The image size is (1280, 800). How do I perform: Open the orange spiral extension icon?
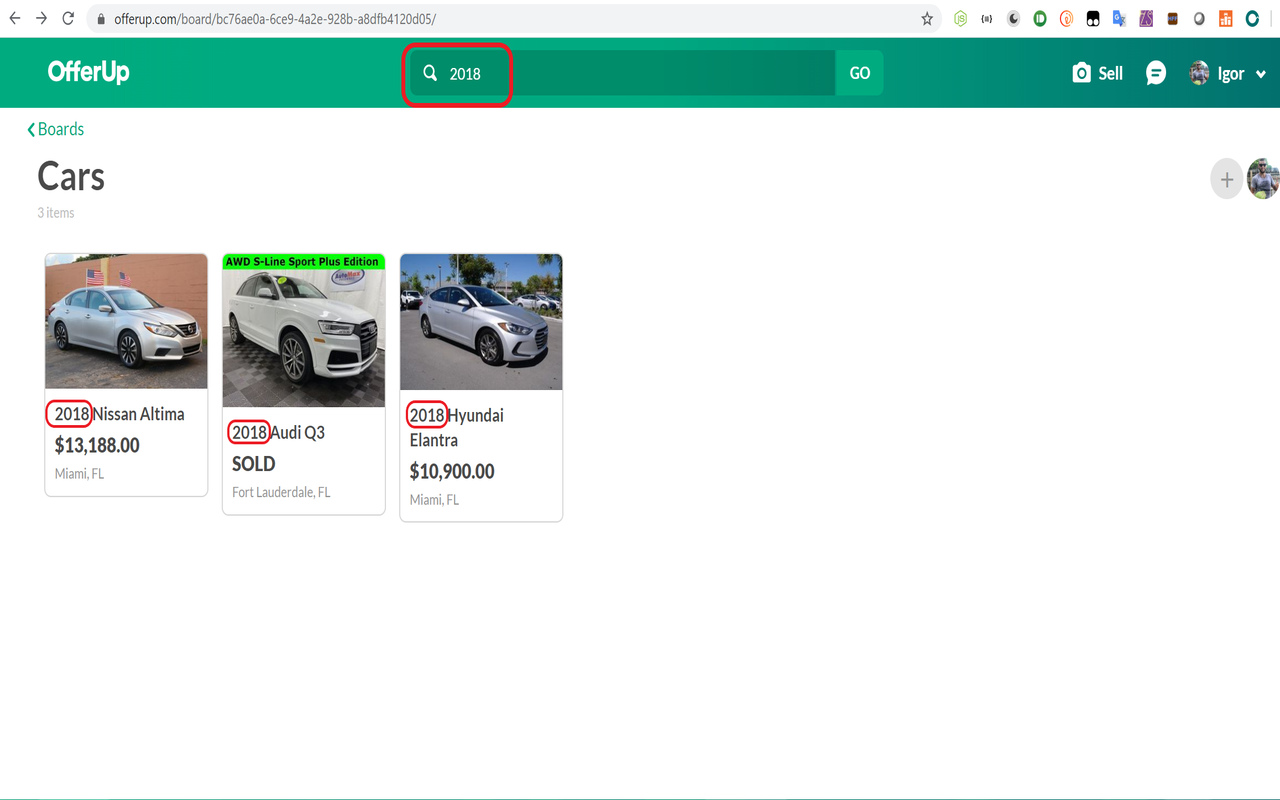tap(1066, 18)
